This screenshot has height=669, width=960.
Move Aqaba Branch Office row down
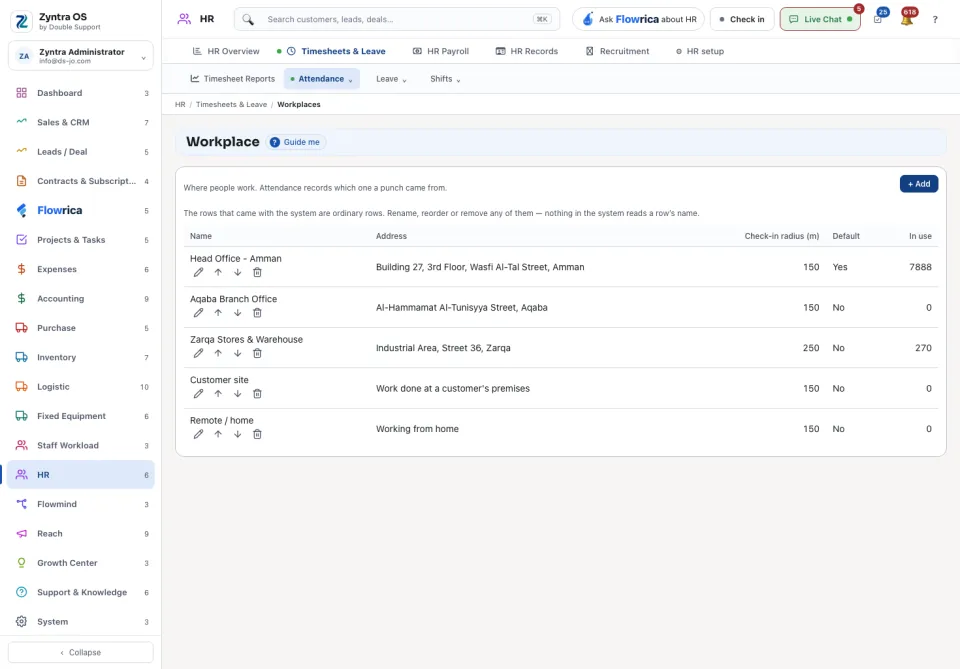click(x=238, y=313)
